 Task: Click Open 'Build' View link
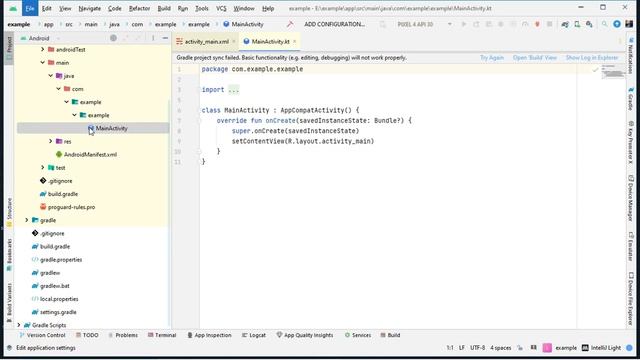tap(535, 58)
